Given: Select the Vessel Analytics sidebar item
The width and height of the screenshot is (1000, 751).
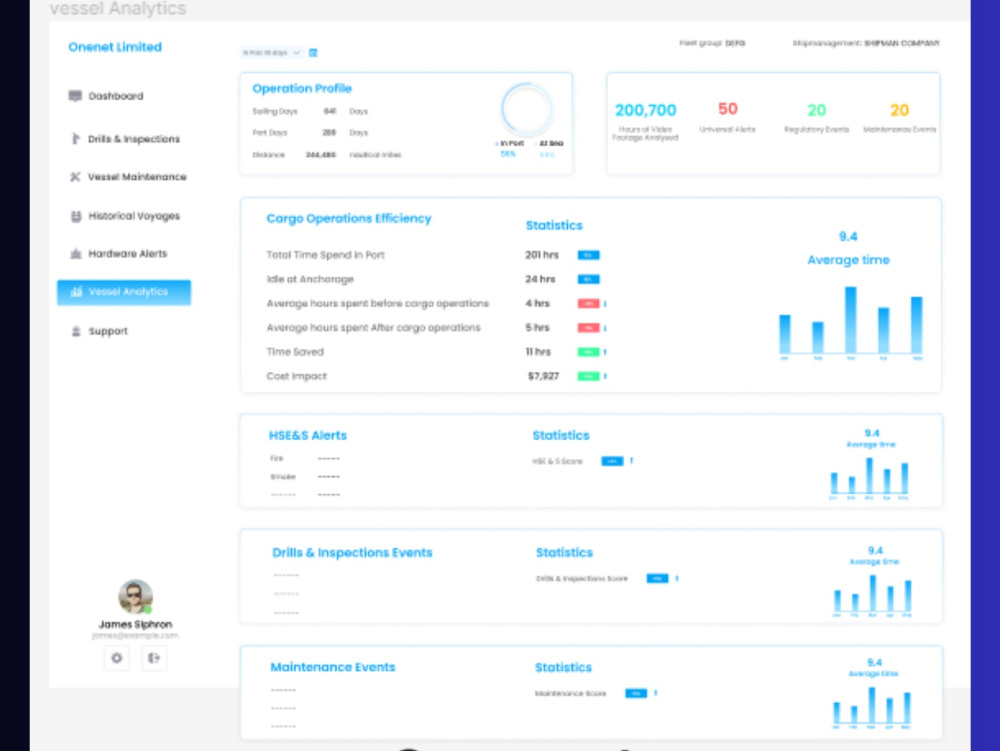Looking at the screenshot, I should pyautogui.click(x=124, y=292).
